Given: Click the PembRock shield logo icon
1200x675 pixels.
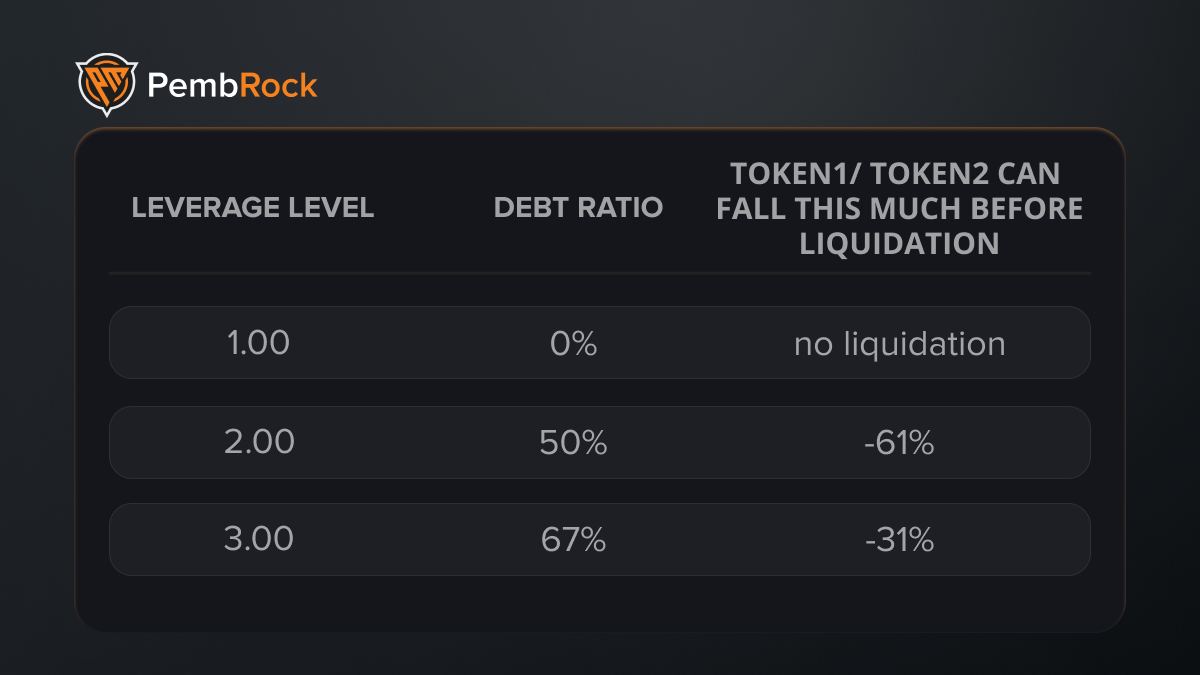Looking at the screenshot, I should click(x=105, y=85).
